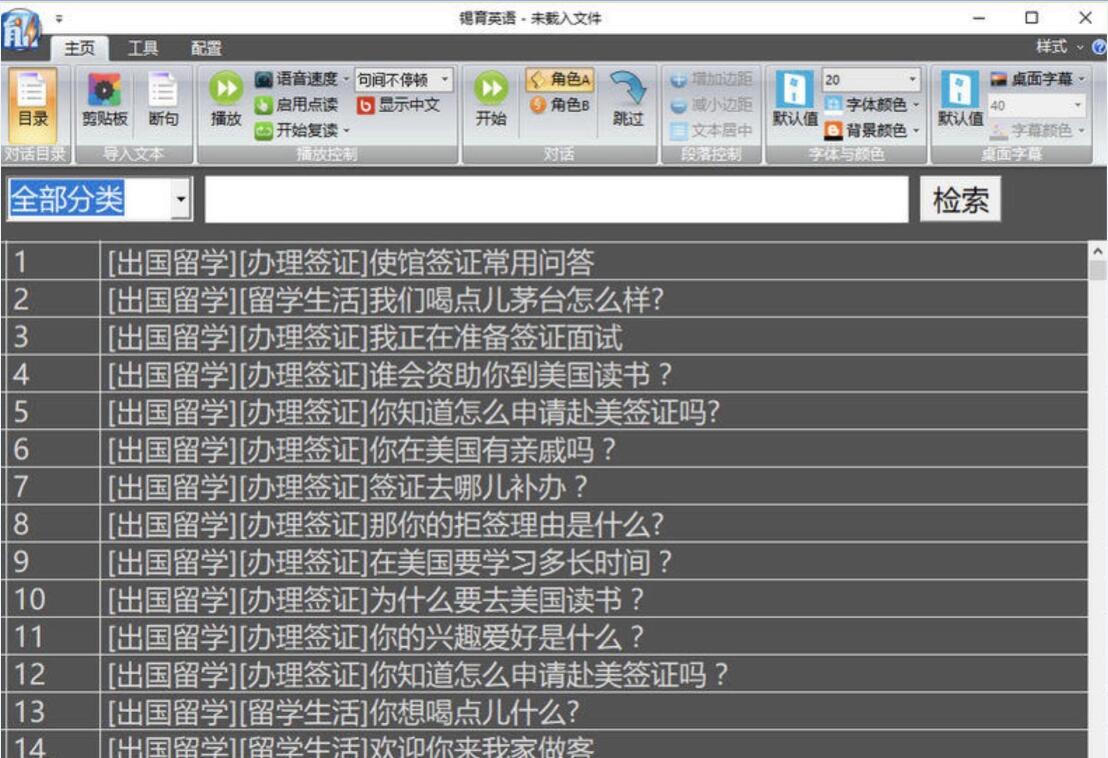Screen dimensions: 1108x758
Task: Toggle 显示中文 Chinese display
Action: coord(399,105)
